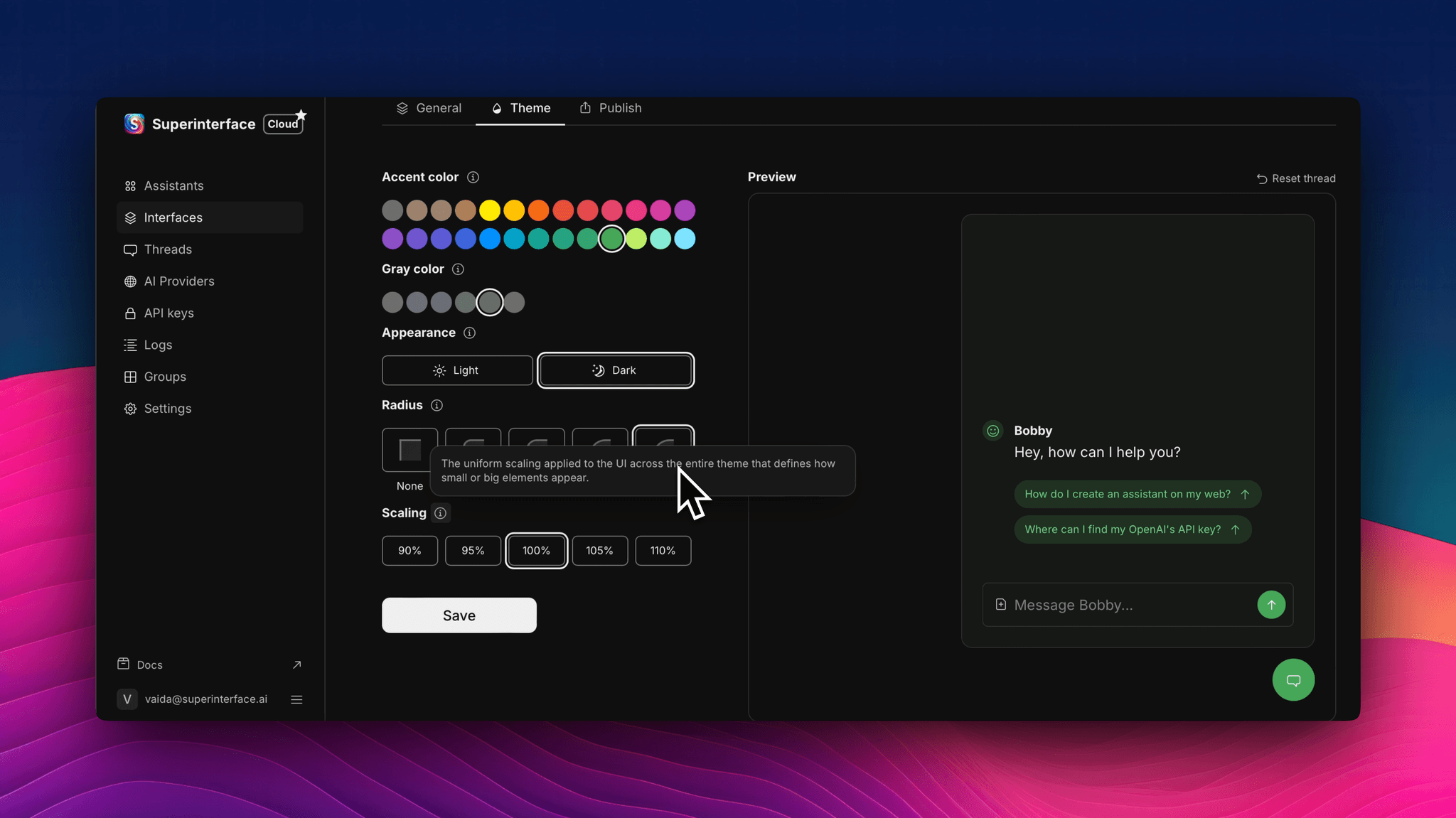Open AI Providers from the sidebar
This screenshot has width=1456, height=818.
[179, 281]
